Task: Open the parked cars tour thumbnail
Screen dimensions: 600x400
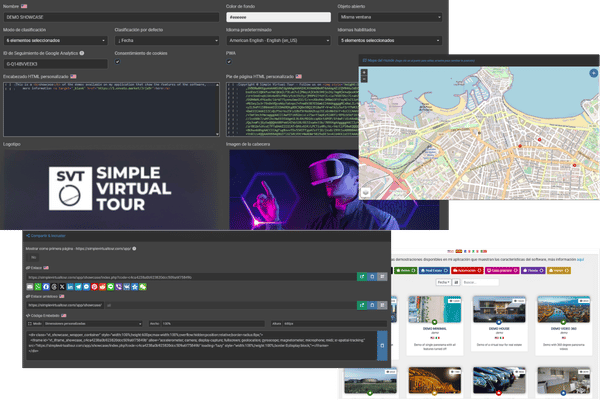Action: point(499,380)
